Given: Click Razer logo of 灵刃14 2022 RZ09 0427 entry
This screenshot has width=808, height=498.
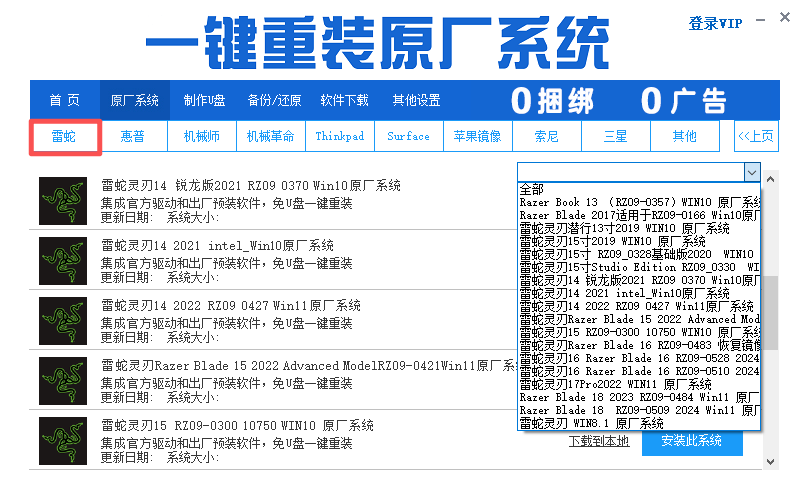Looking at the screenshot, I should pyautogui.click(x=63, y=321).
